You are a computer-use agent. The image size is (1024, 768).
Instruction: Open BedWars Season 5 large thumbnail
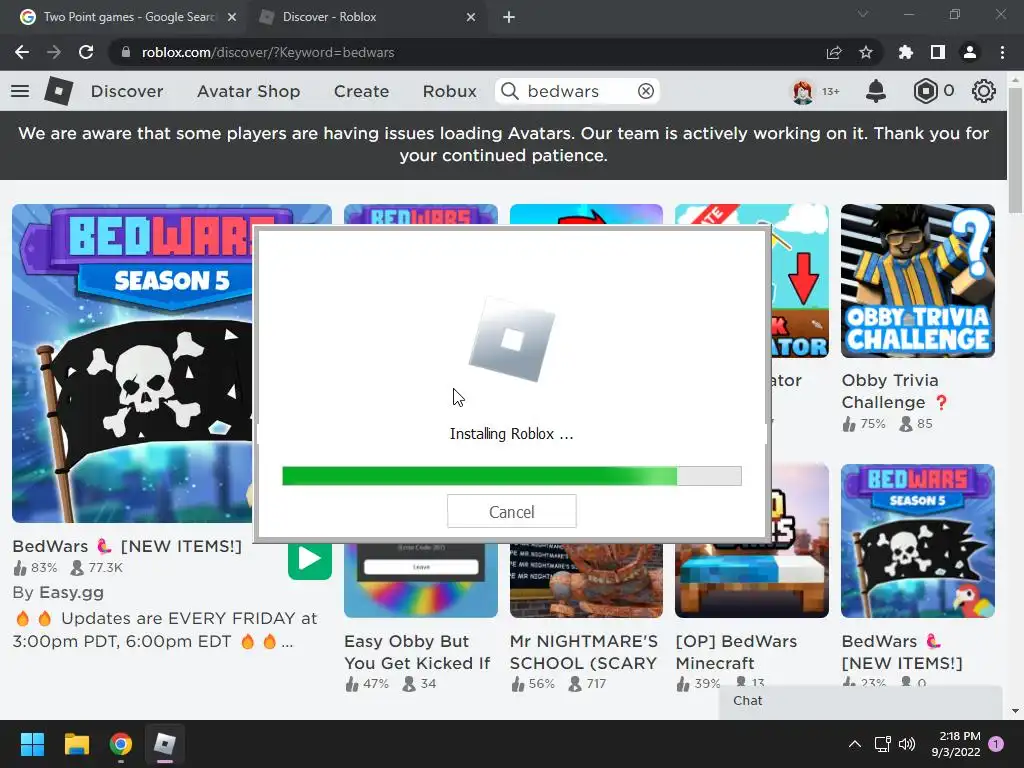click(132, 363)
